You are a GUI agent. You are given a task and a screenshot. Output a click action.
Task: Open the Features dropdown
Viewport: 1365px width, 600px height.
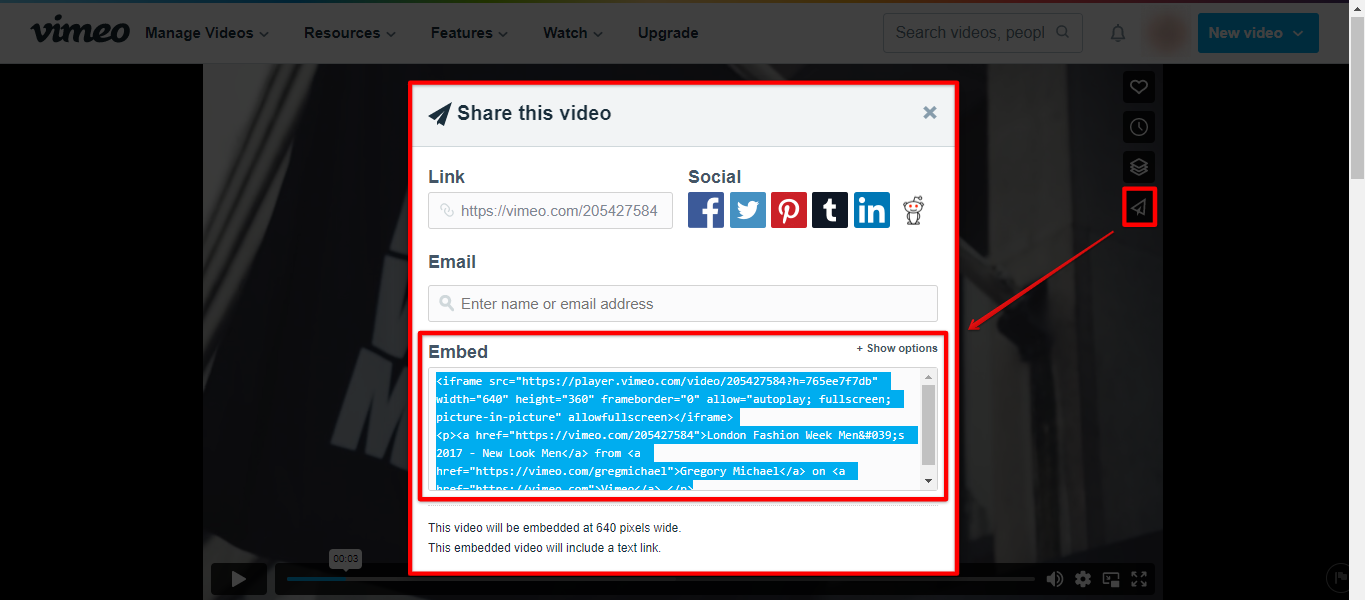469,33
